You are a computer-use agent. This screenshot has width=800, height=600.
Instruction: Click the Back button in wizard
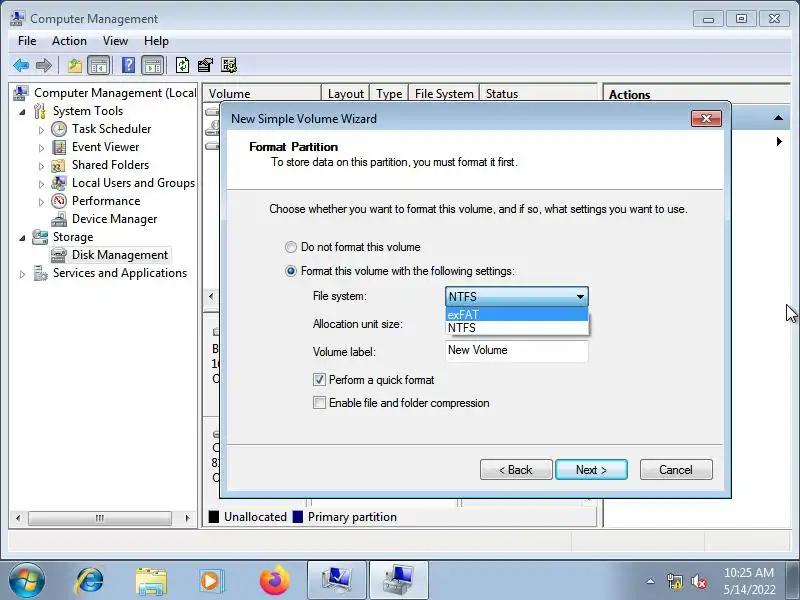point(516,469)
